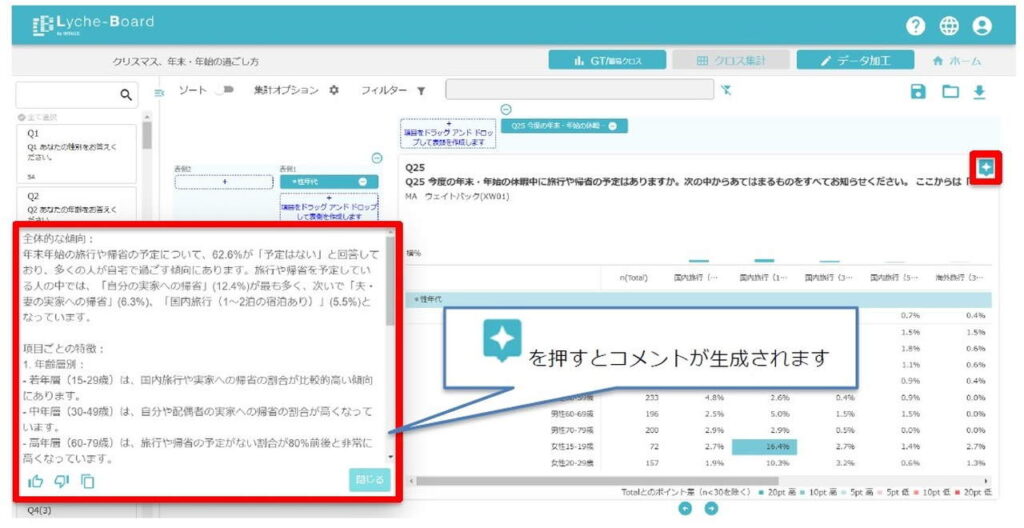Collapse the column axis area

point(505,110)
